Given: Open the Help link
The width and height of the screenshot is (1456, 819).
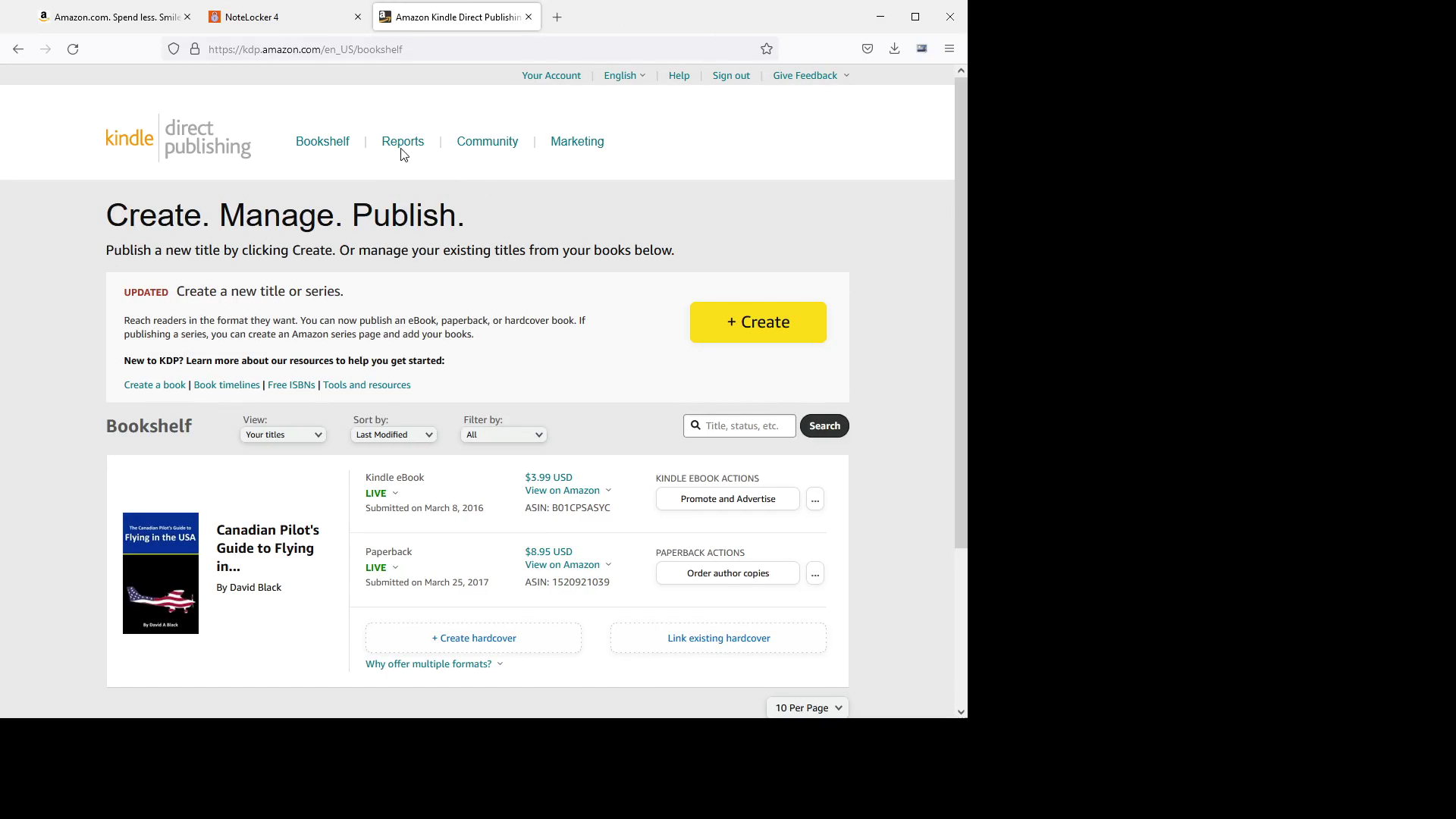Looking at the screenshot, I should 679,75.
